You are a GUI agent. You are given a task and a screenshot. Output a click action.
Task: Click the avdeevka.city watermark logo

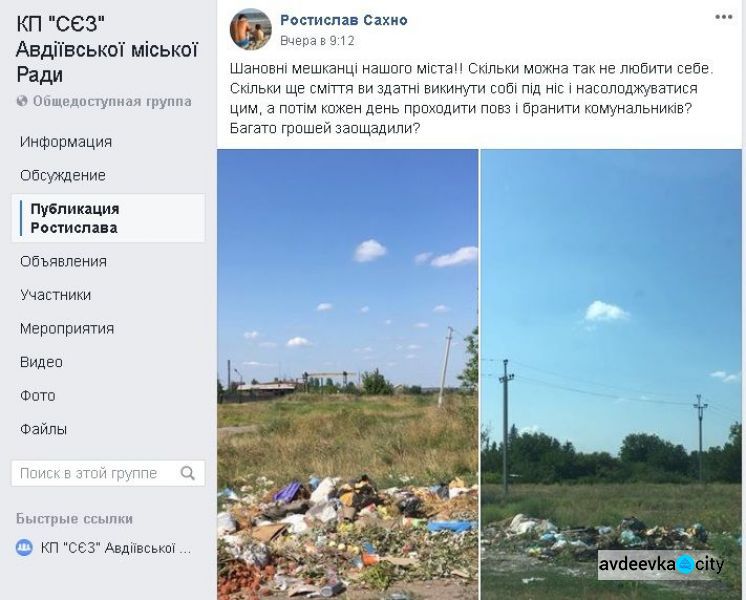pos(662,565)
